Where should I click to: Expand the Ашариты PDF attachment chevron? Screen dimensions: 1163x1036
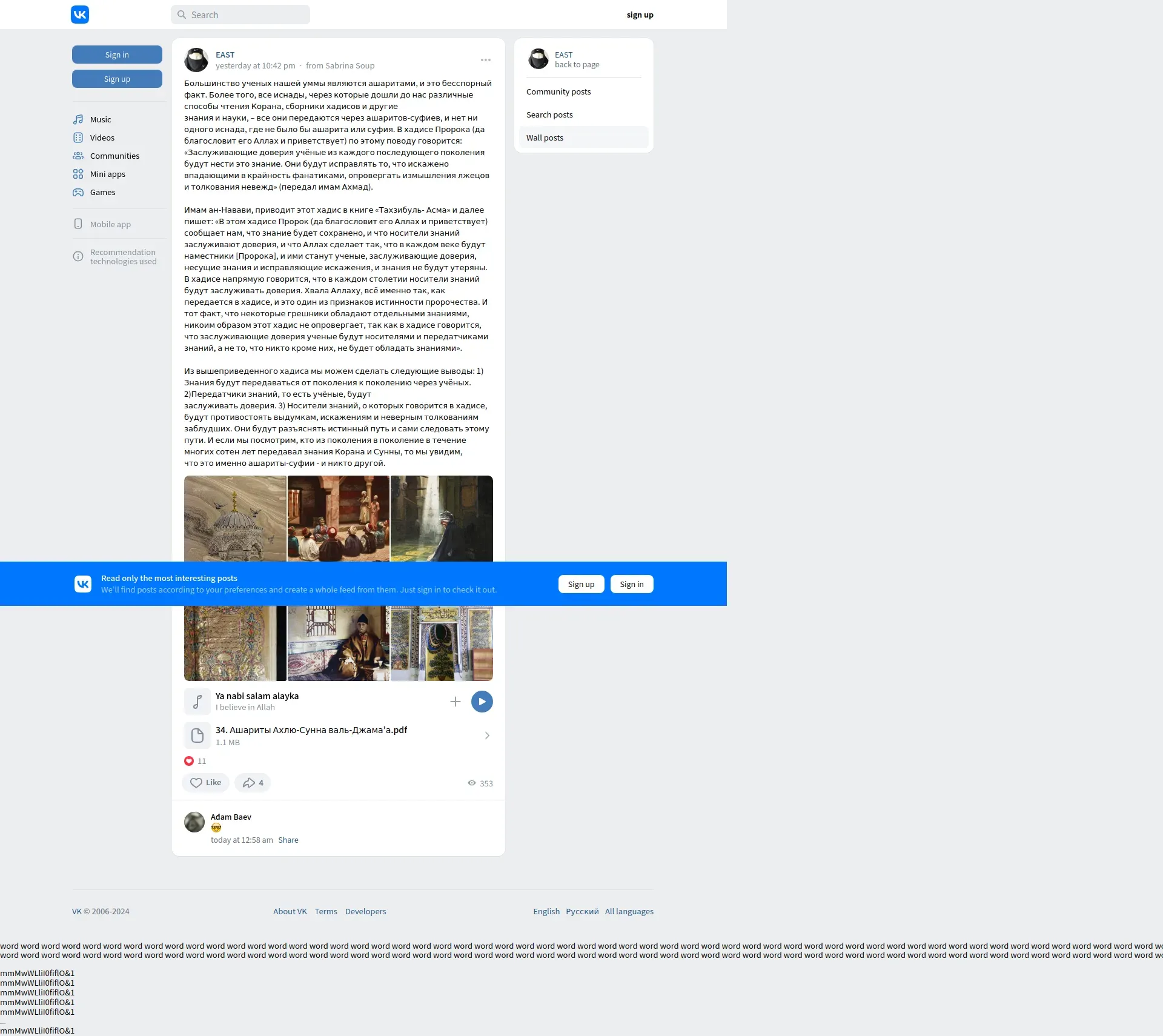point(487,735)
